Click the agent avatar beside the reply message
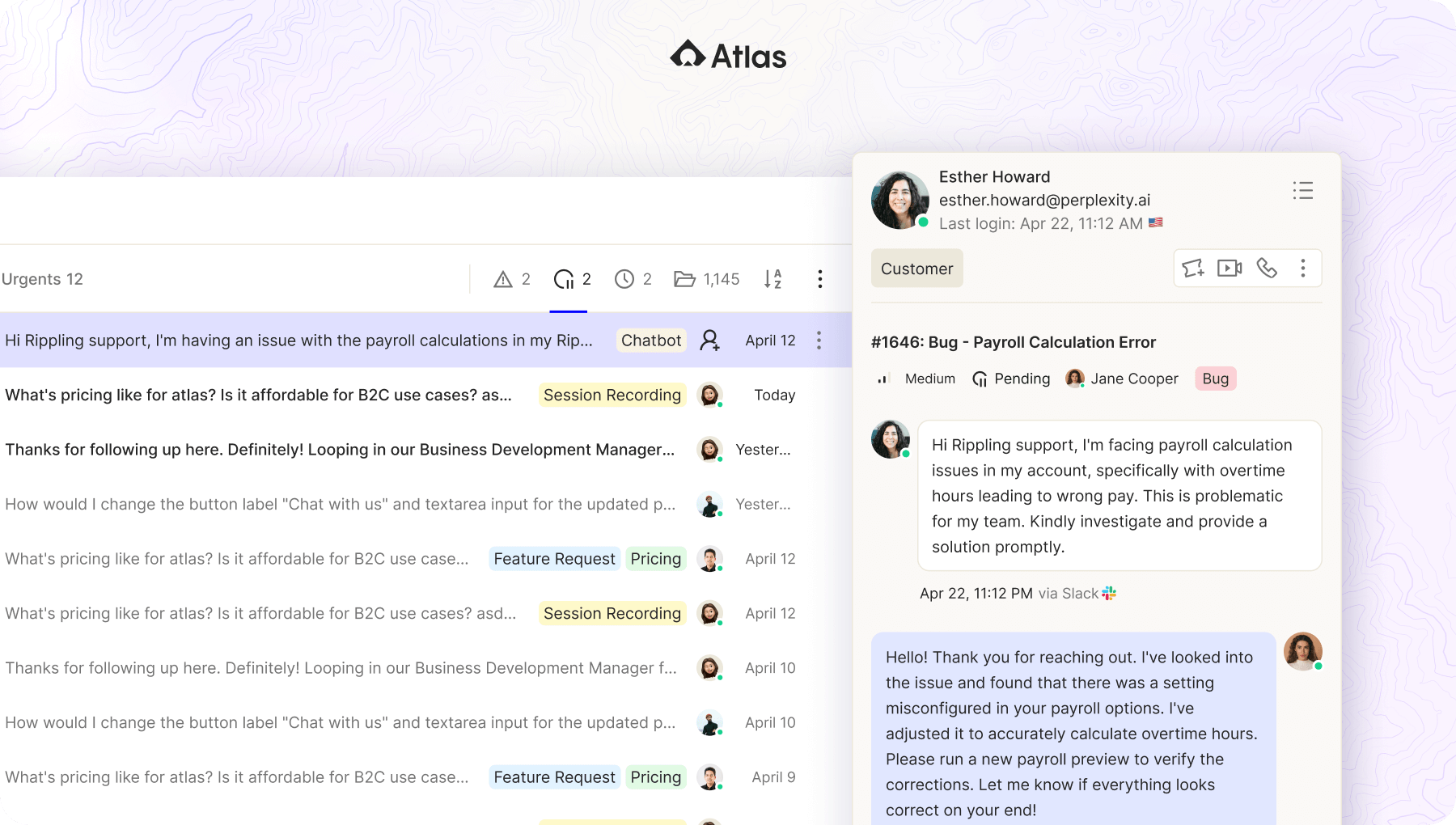Image resolution: width=1456 pixels, height=825 pixels. click(1303, 652)
